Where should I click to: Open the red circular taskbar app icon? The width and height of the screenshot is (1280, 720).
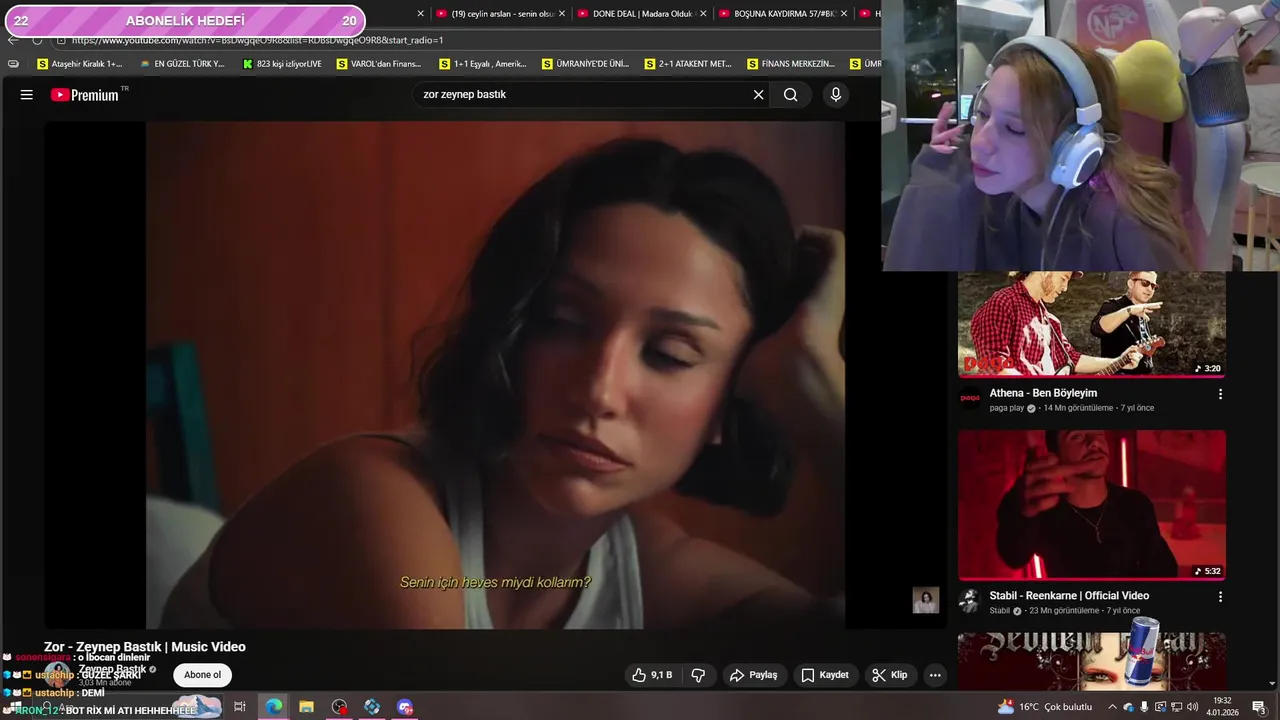(x=339, y=707)
